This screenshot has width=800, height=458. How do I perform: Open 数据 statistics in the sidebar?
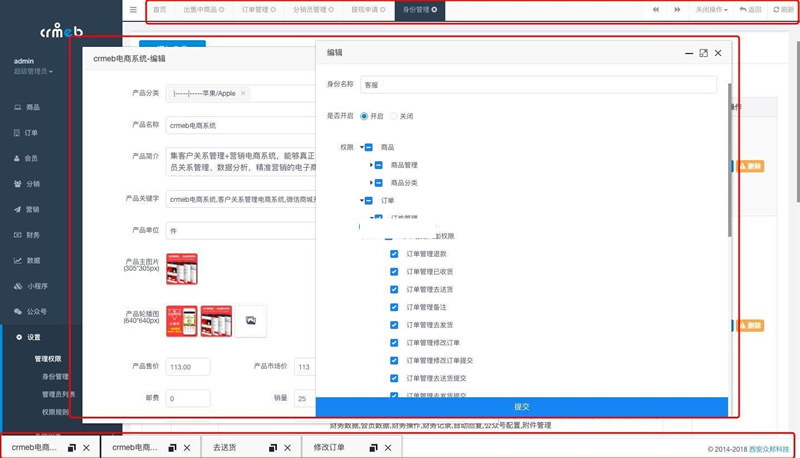pos(32,261)
